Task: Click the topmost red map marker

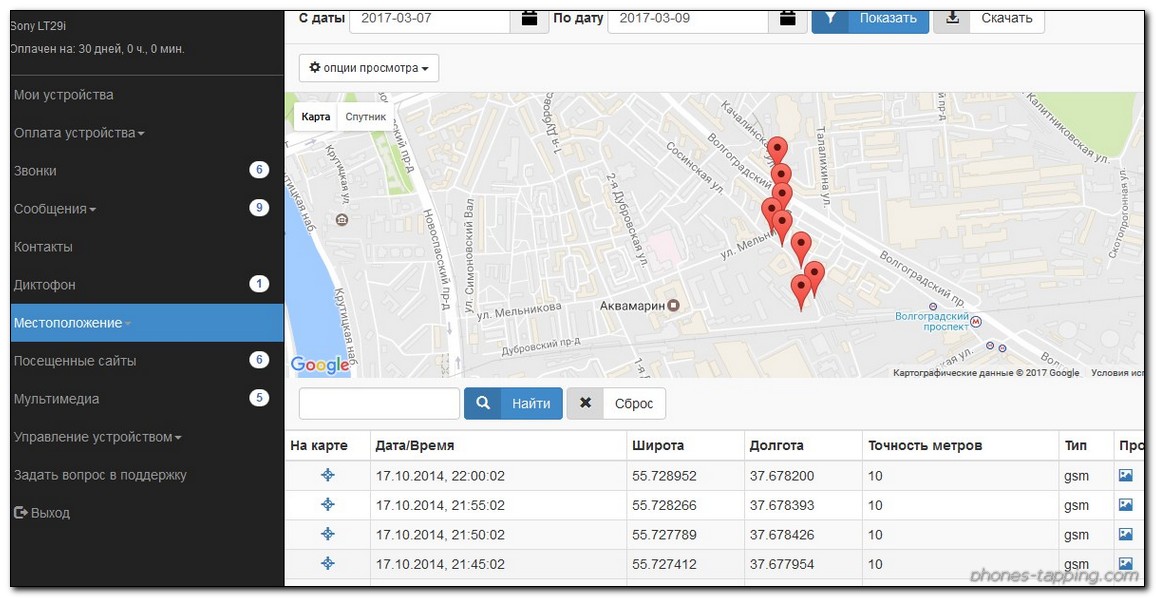Action: click(777, 150)
